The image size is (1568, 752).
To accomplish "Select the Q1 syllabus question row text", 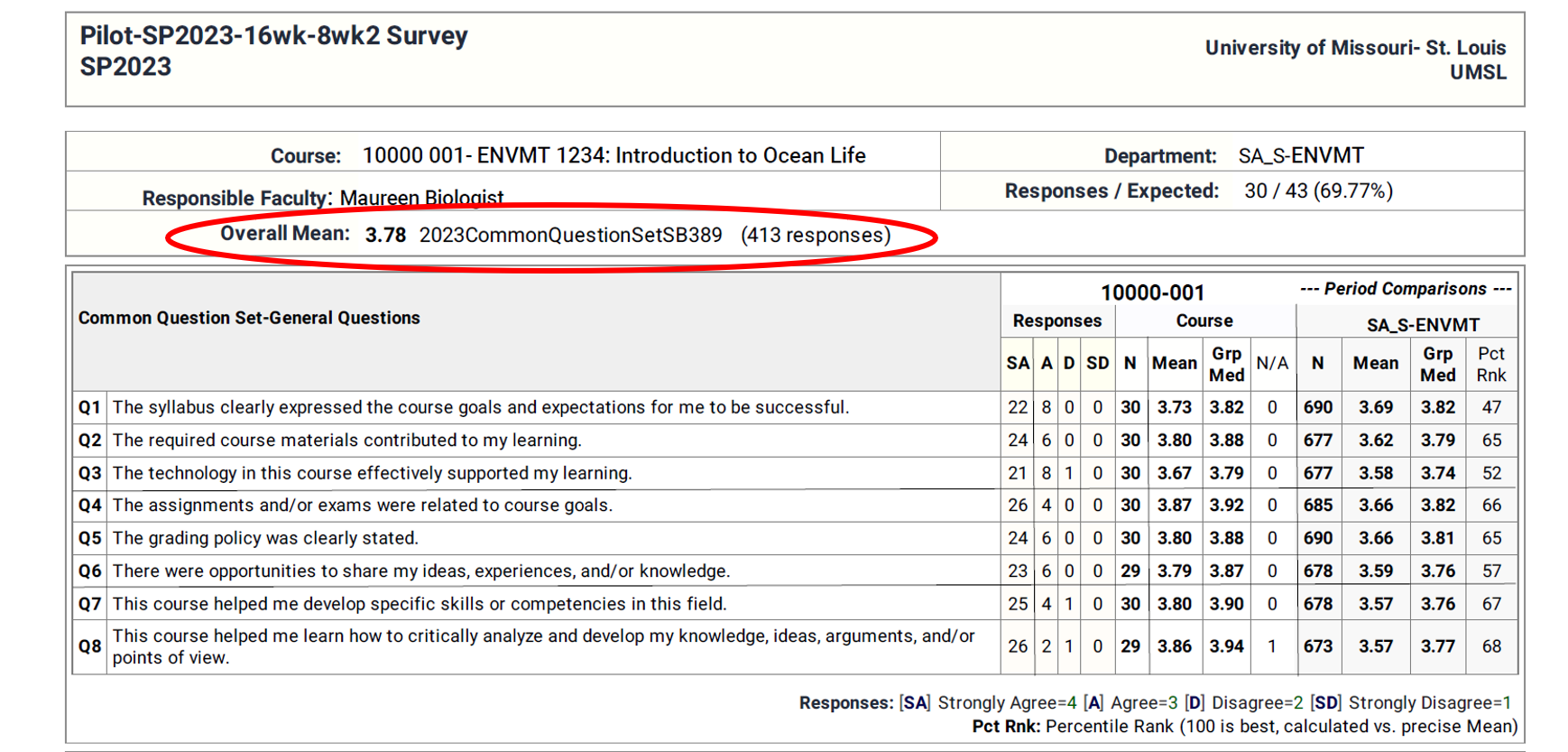I will point(480,407).
